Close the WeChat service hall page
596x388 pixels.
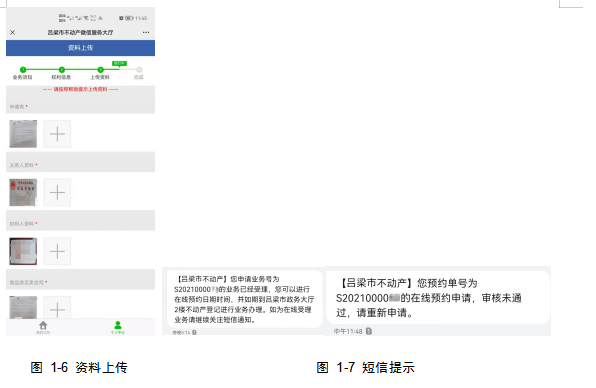coord(13,33)
